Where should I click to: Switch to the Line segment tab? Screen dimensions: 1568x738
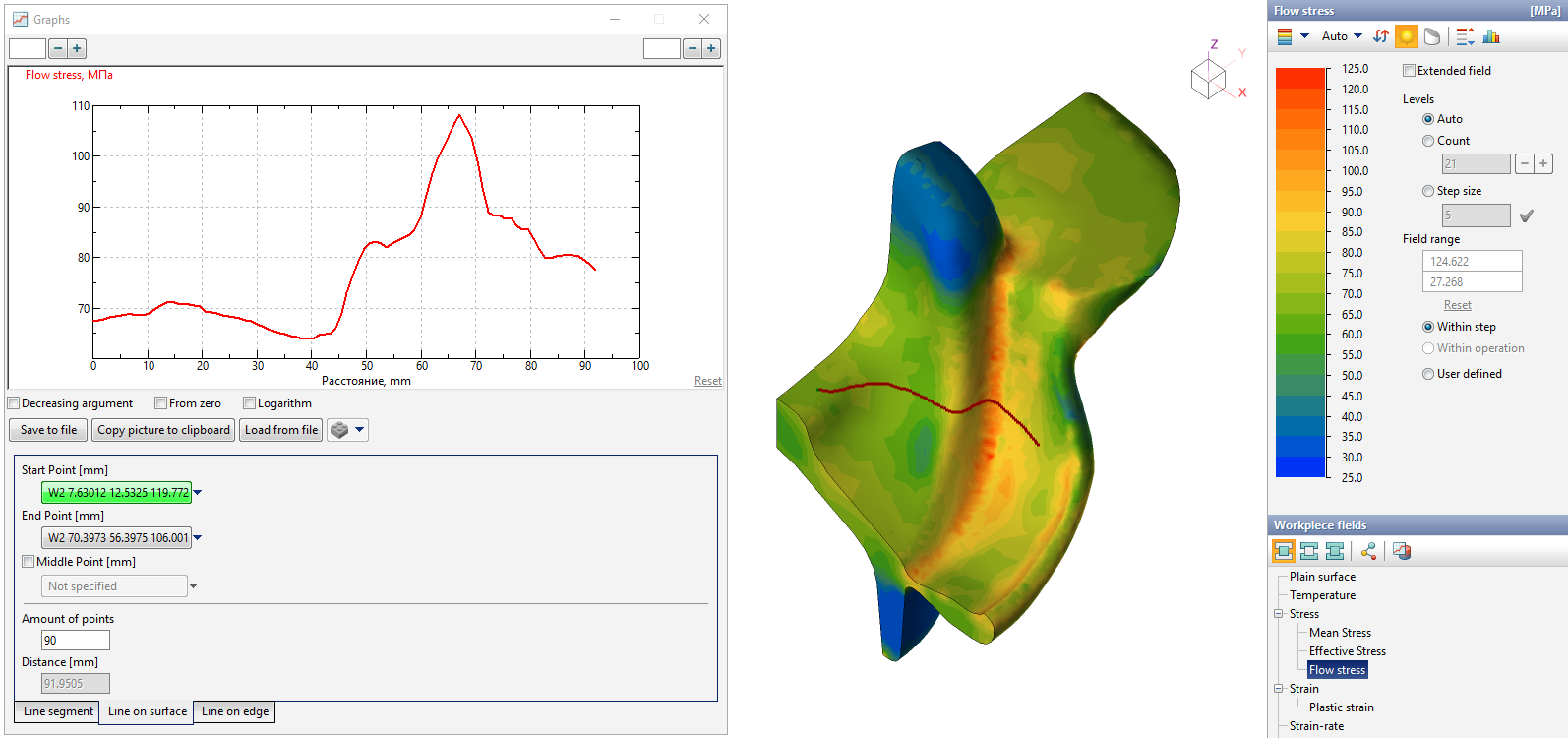(x=58, y=711)
